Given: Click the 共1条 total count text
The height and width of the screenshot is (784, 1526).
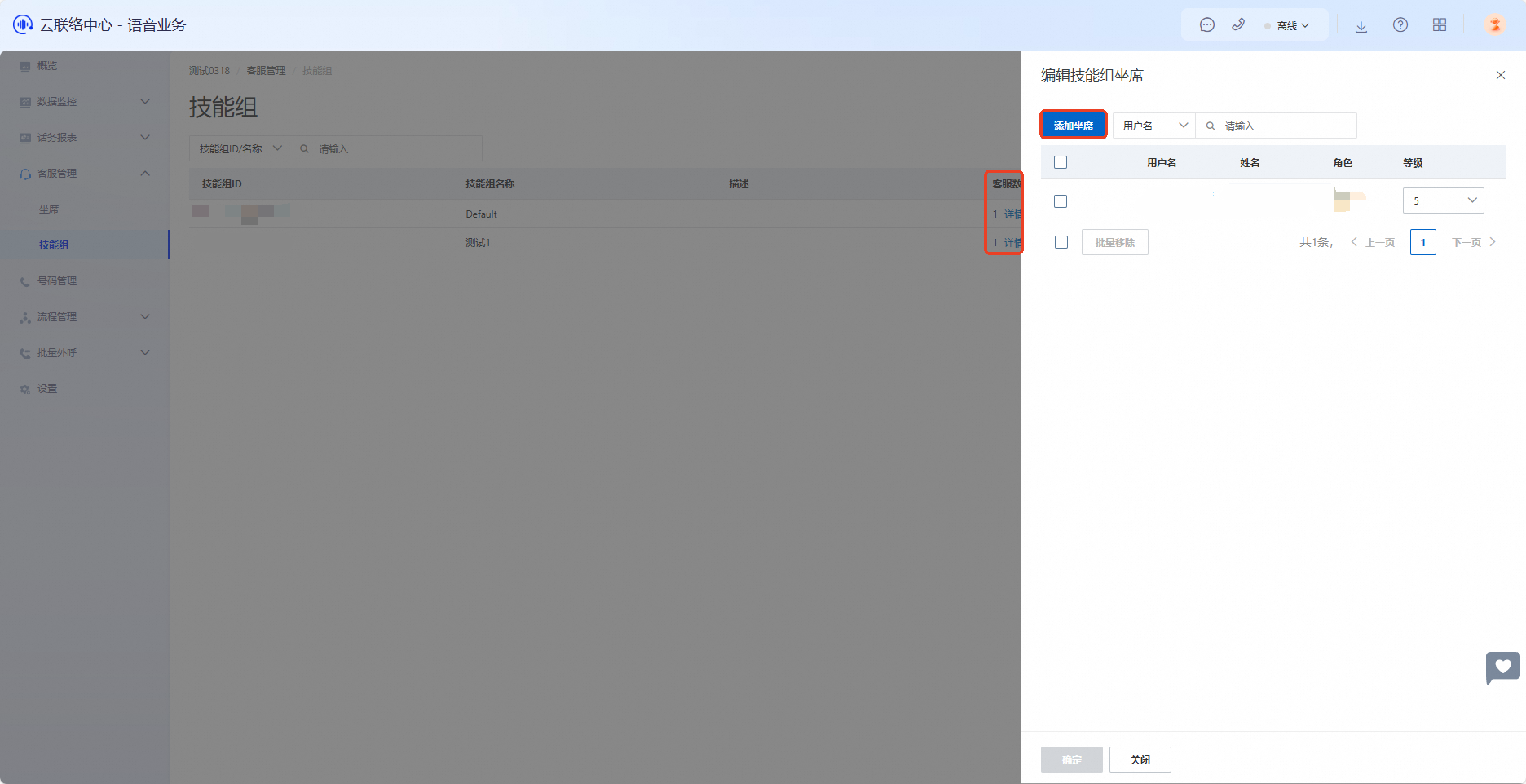Looking at the screenshot, I should click(x=1316, y=242).
